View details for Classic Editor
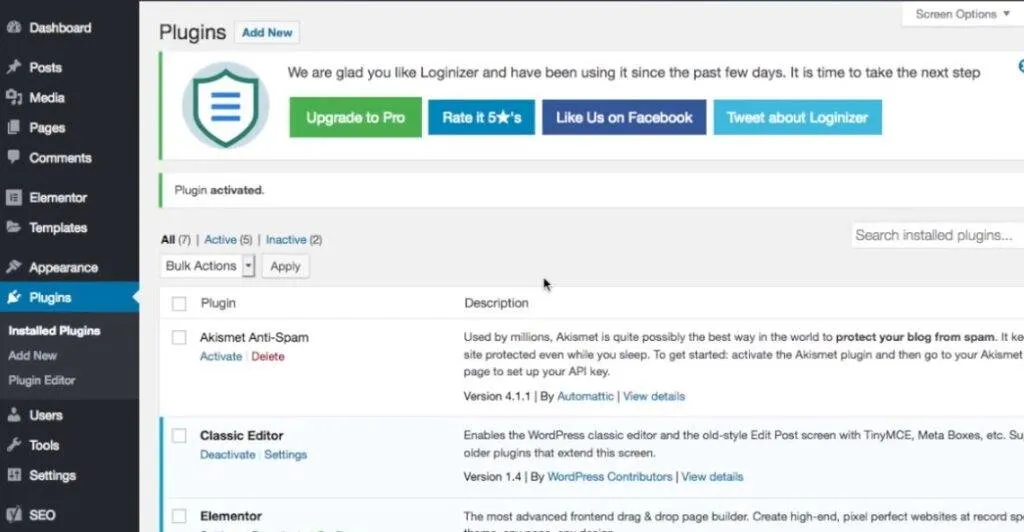This screenshot has width=1024, height=532. pyautogui.click(x=712, y=477)
